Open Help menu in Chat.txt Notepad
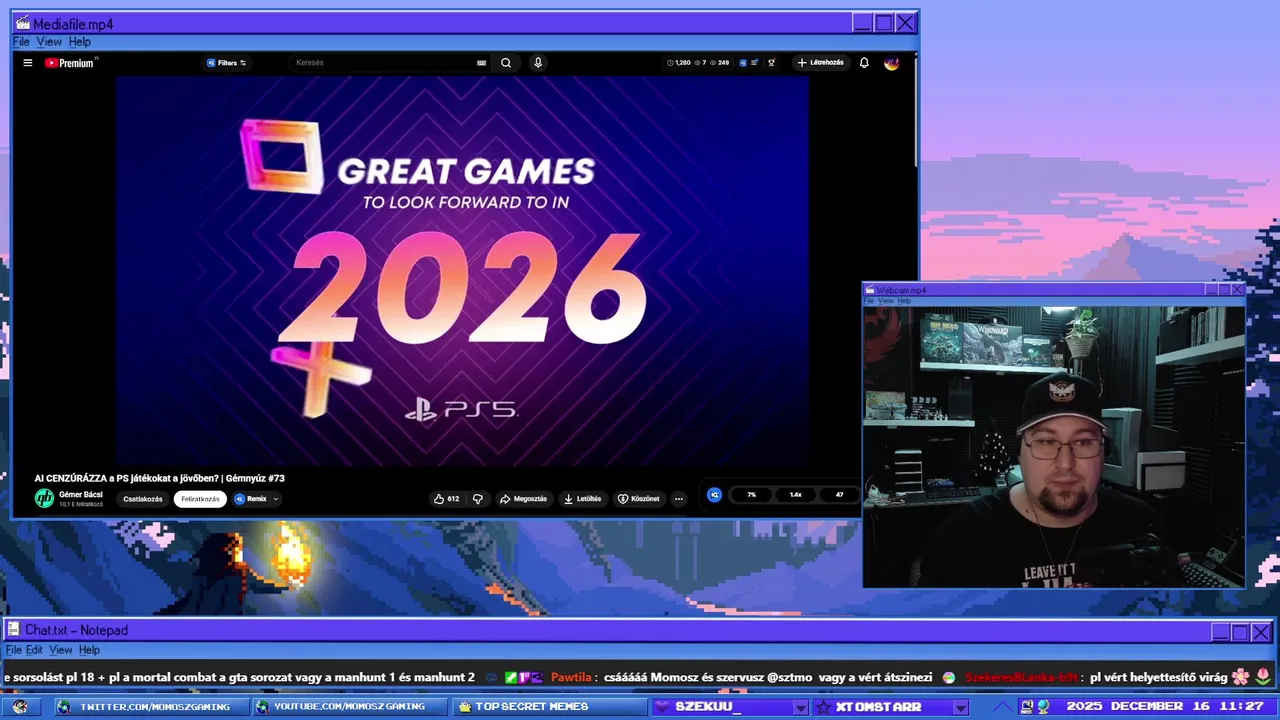The height and width of the screenshot is (720, 1280). pos(89,650)
